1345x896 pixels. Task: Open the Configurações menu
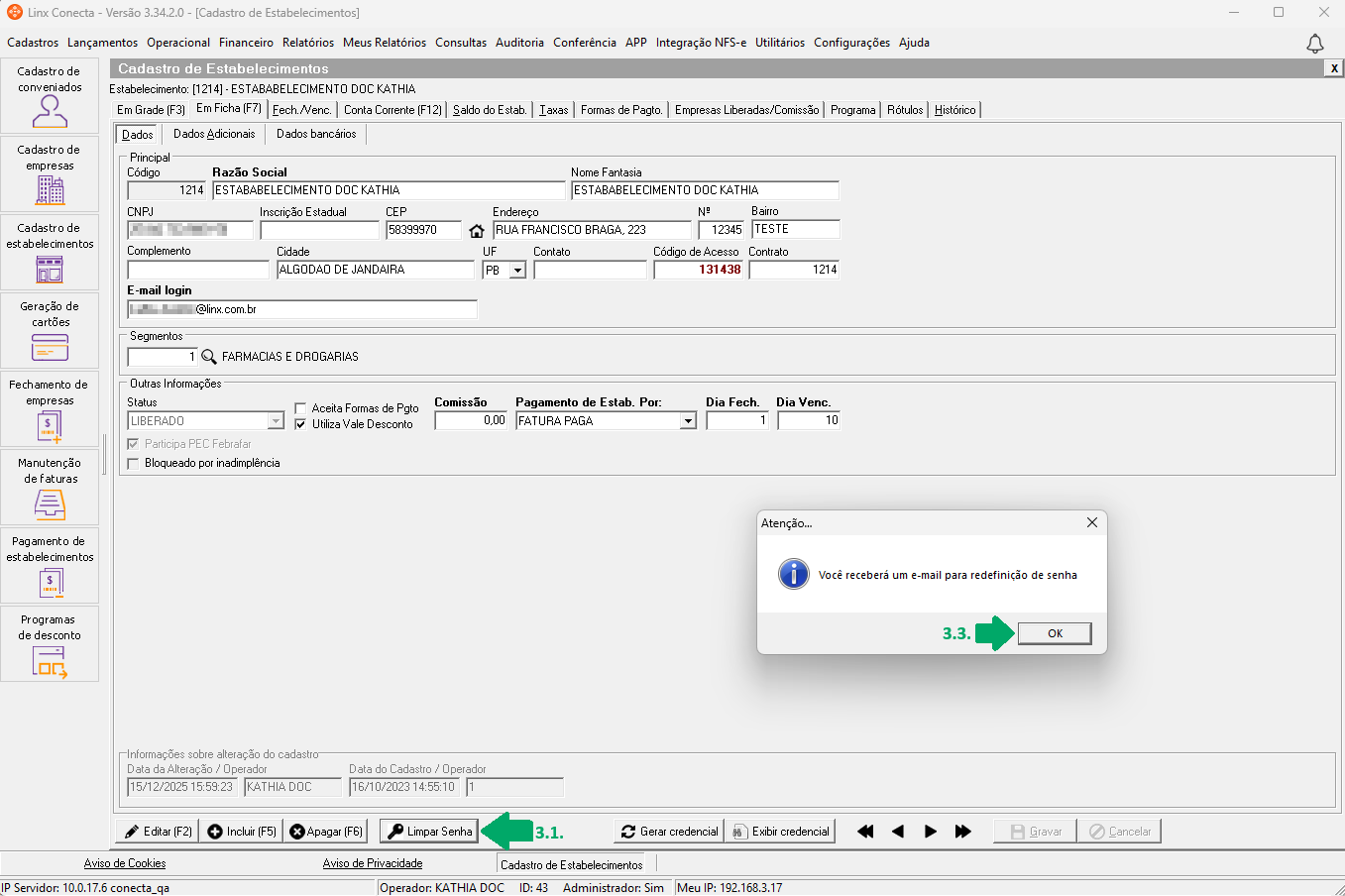coord(852,43)
